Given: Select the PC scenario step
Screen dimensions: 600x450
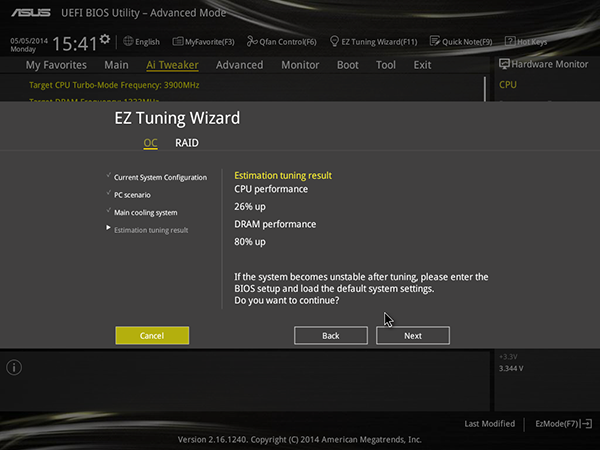Looking at the screenshot, I should click(x=132, y=195).
